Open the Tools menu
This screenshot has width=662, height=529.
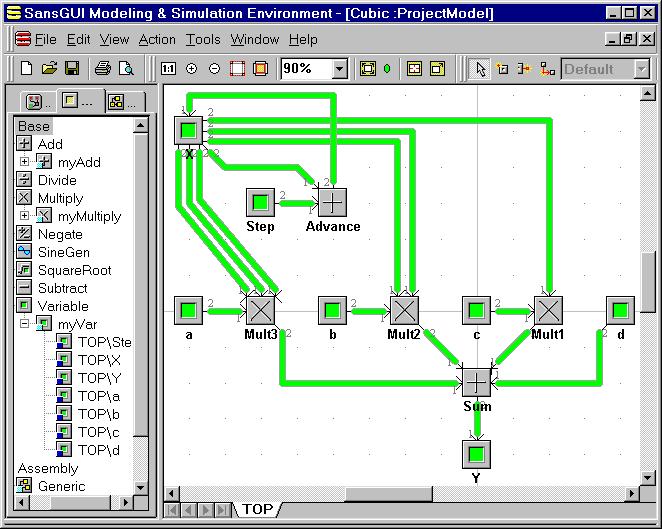click(x=203, y=39)
